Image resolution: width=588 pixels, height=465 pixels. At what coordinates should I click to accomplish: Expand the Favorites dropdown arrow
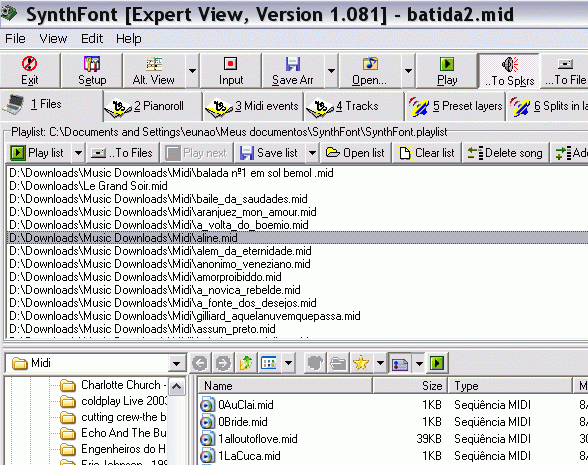pos(380,363)
